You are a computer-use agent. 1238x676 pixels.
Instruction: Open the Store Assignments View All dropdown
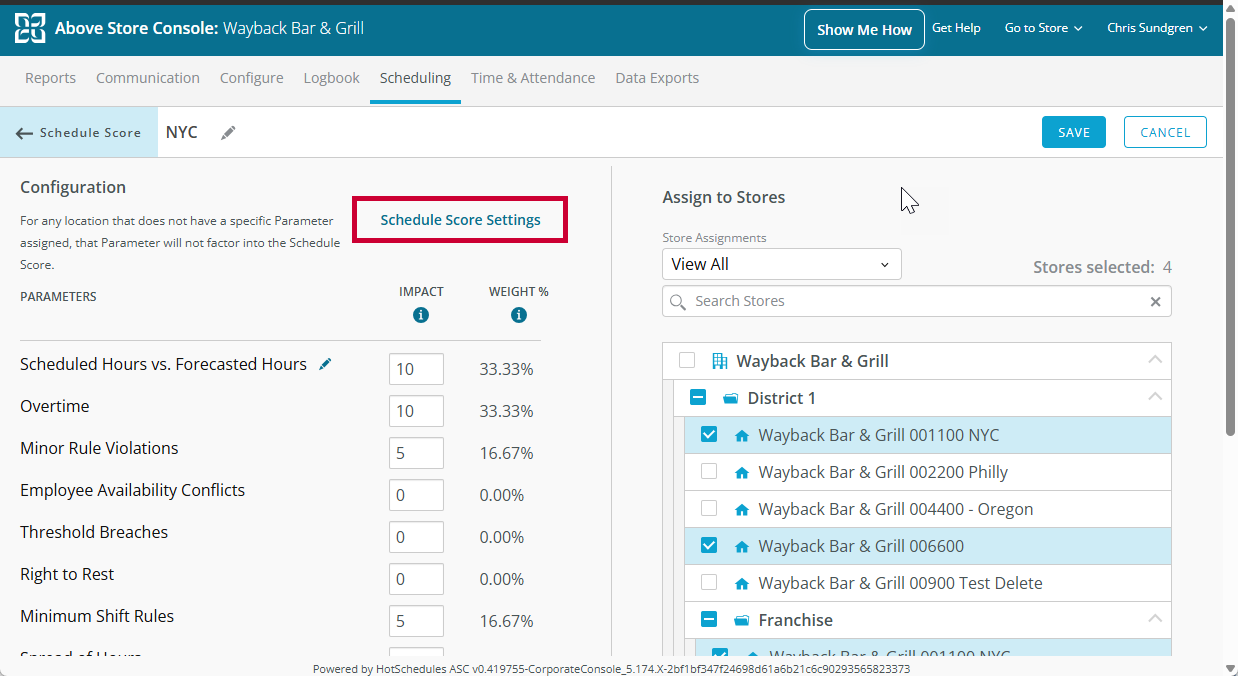781,264
